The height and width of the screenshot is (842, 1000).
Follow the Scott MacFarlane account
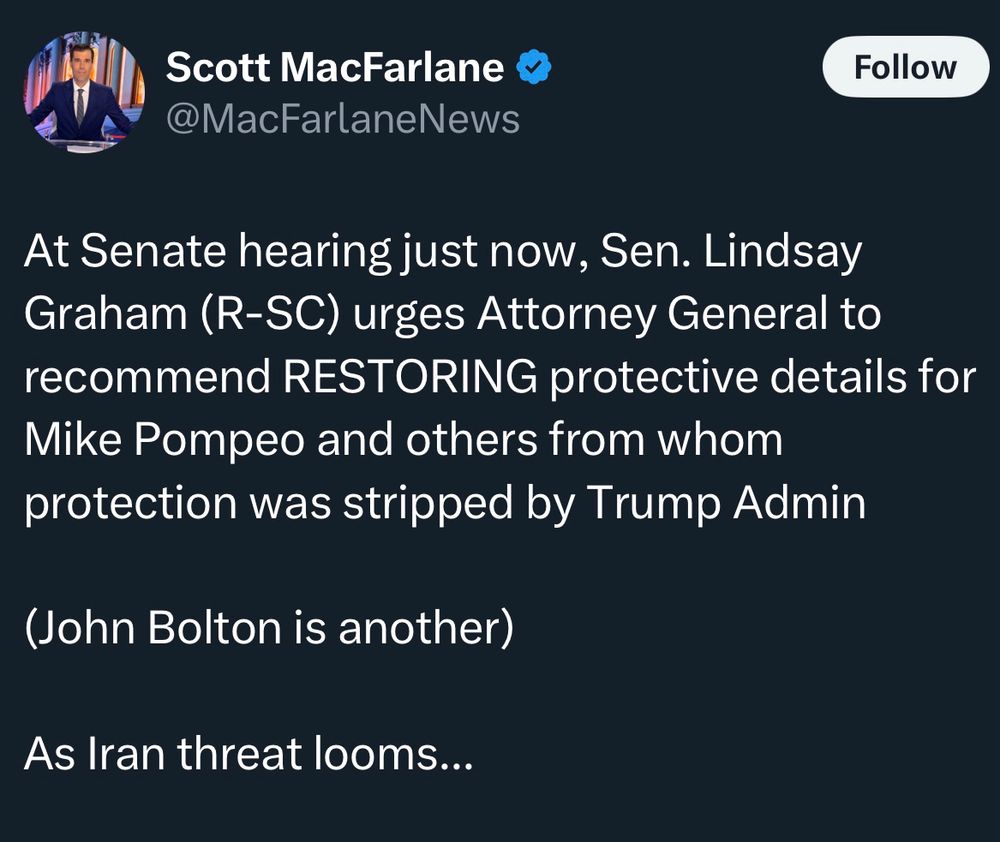[906, 67]
